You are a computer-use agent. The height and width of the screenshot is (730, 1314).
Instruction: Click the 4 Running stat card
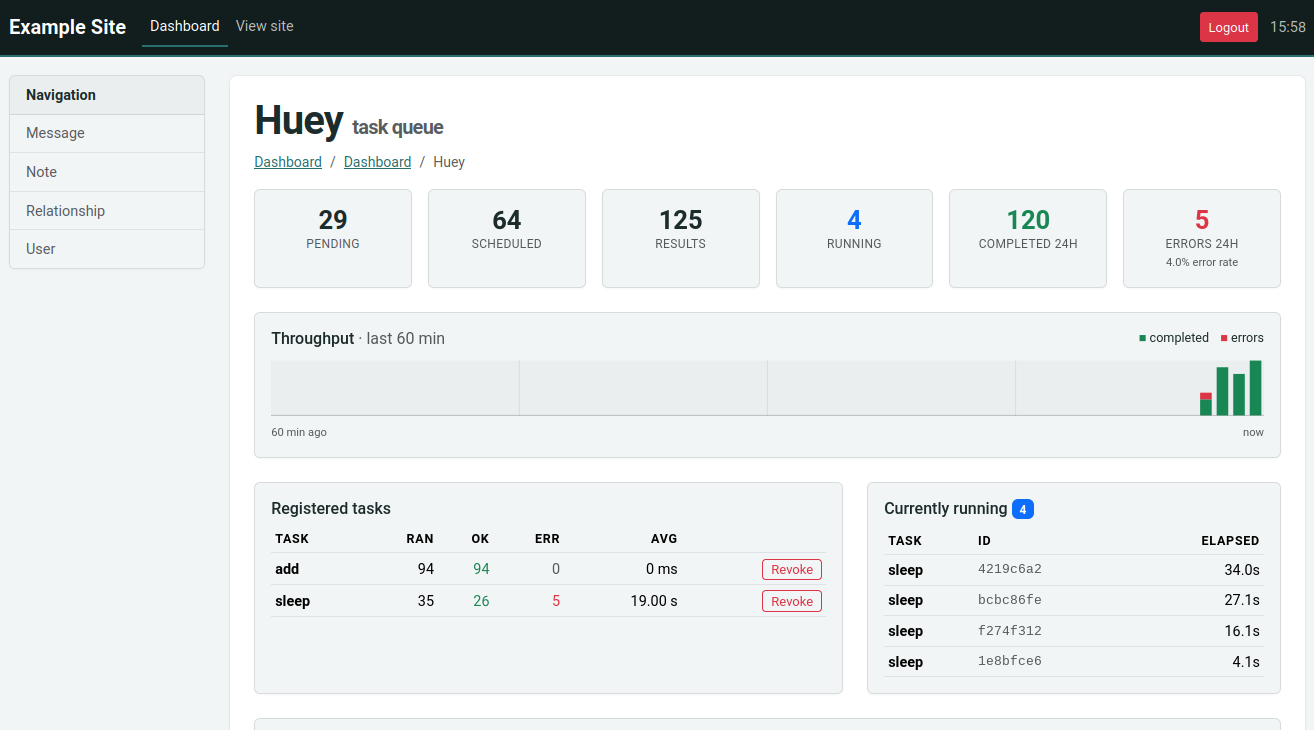854,238
